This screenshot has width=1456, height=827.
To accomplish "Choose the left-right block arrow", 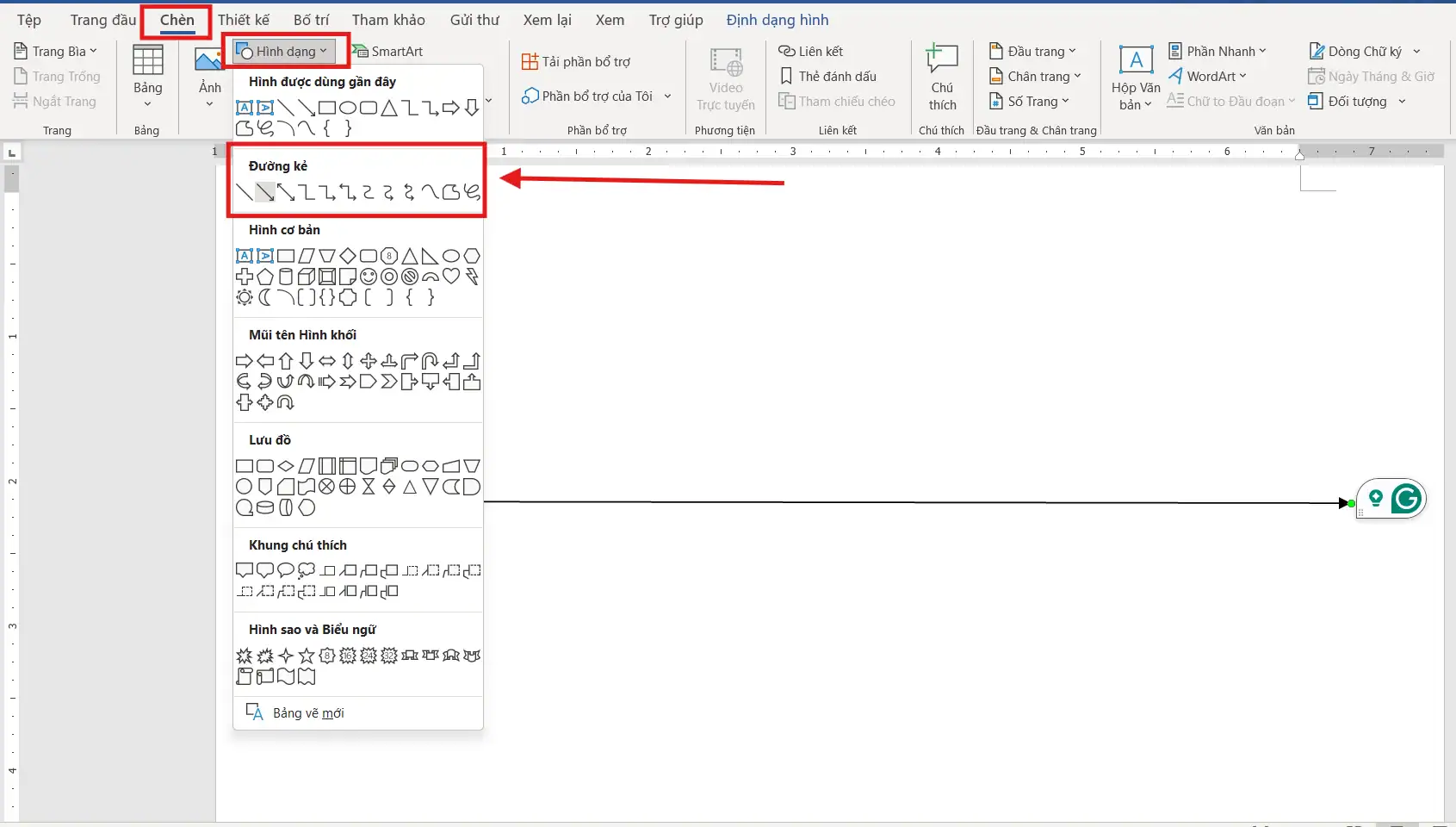I will click(327, 361).
